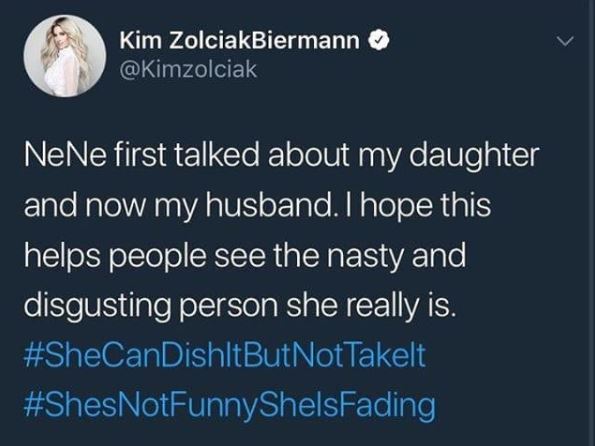
Task: Click the line "disgusting person she really is"
Action: coord(239,305)
